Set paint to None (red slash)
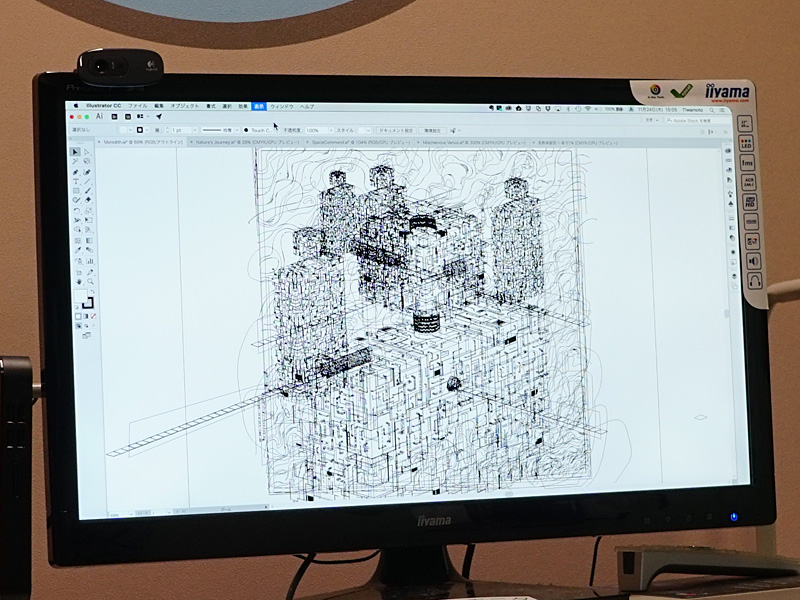Screen dimensions: 800x600 93,316
